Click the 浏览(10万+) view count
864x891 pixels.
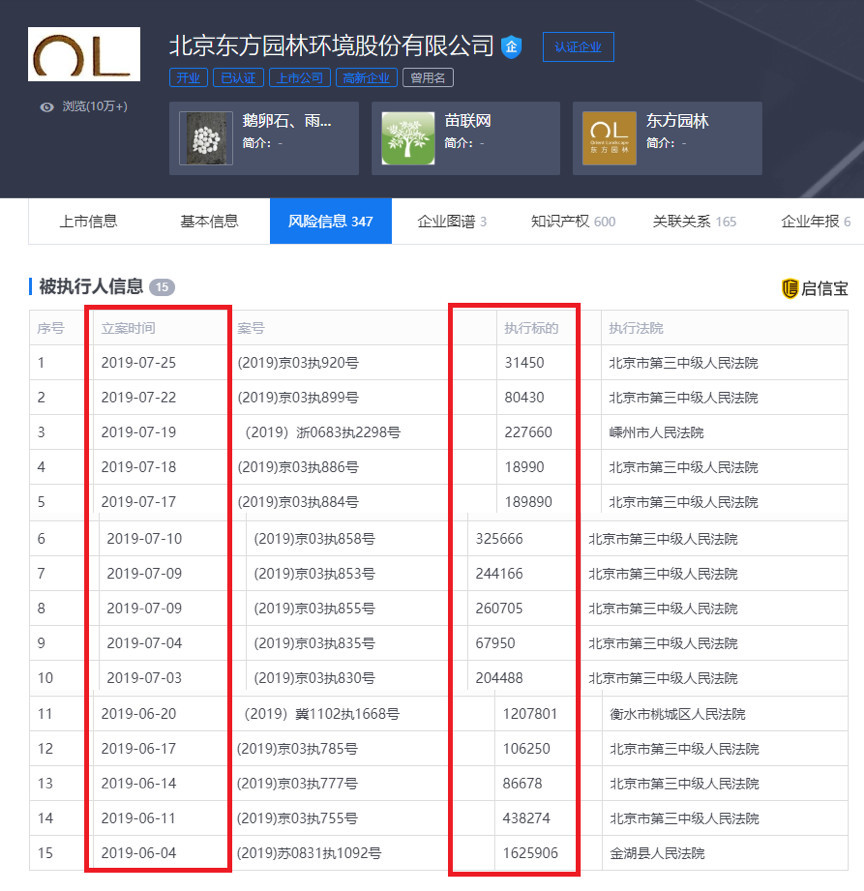pyautogui.click(x=95, y=106)
